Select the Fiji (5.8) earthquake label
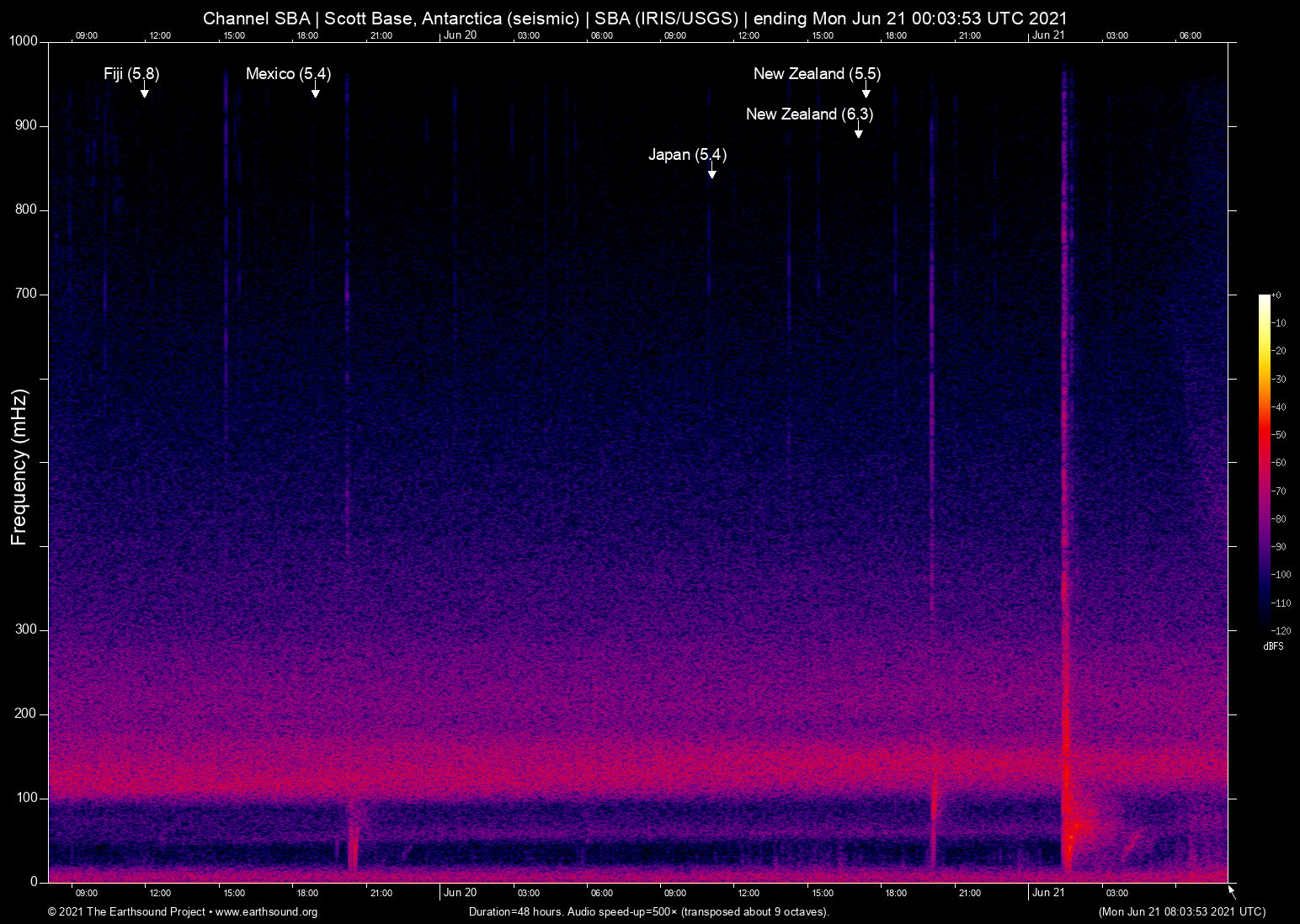This screenshot has height=924, width=1300. 131,74
